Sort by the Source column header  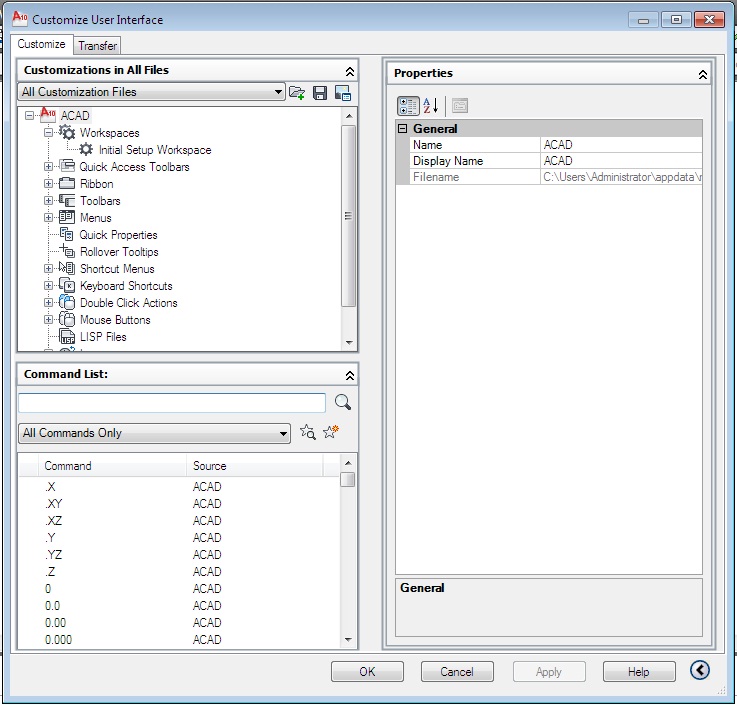(x=254, y=466)
